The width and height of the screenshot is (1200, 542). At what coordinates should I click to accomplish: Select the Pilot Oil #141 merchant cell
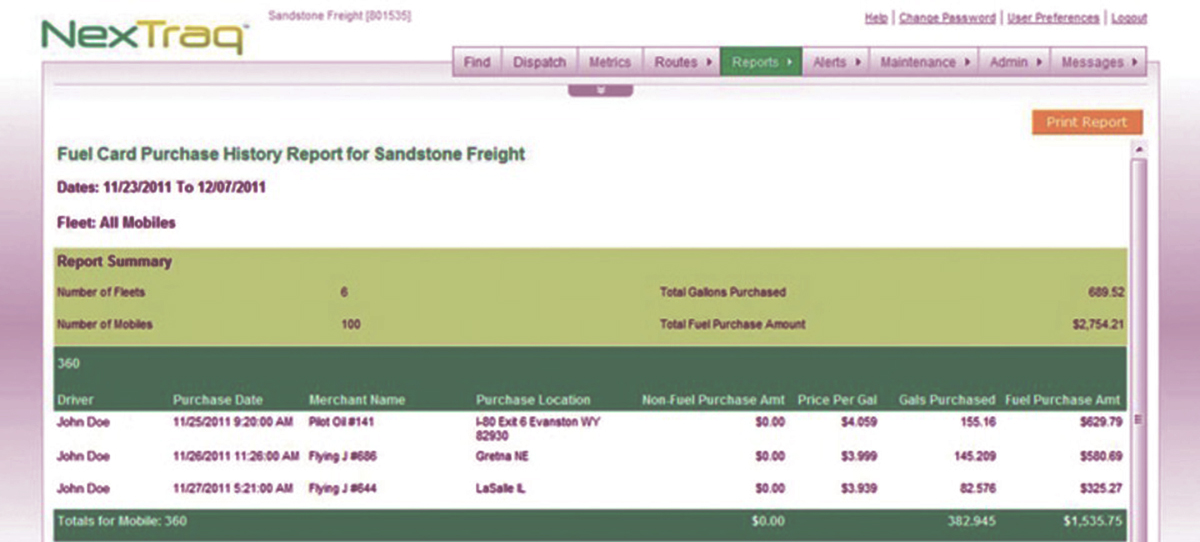(x=341, y=422)
